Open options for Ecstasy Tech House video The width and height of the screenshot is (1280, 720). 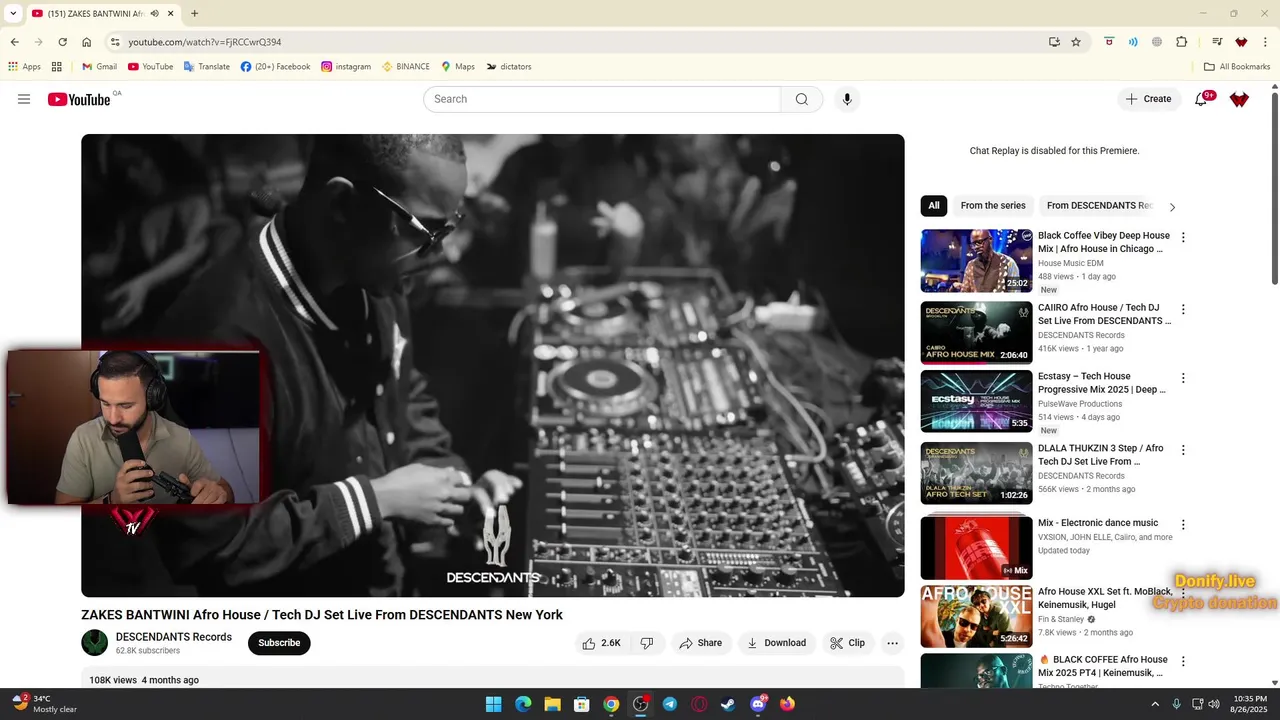[x=1183, y=379]
